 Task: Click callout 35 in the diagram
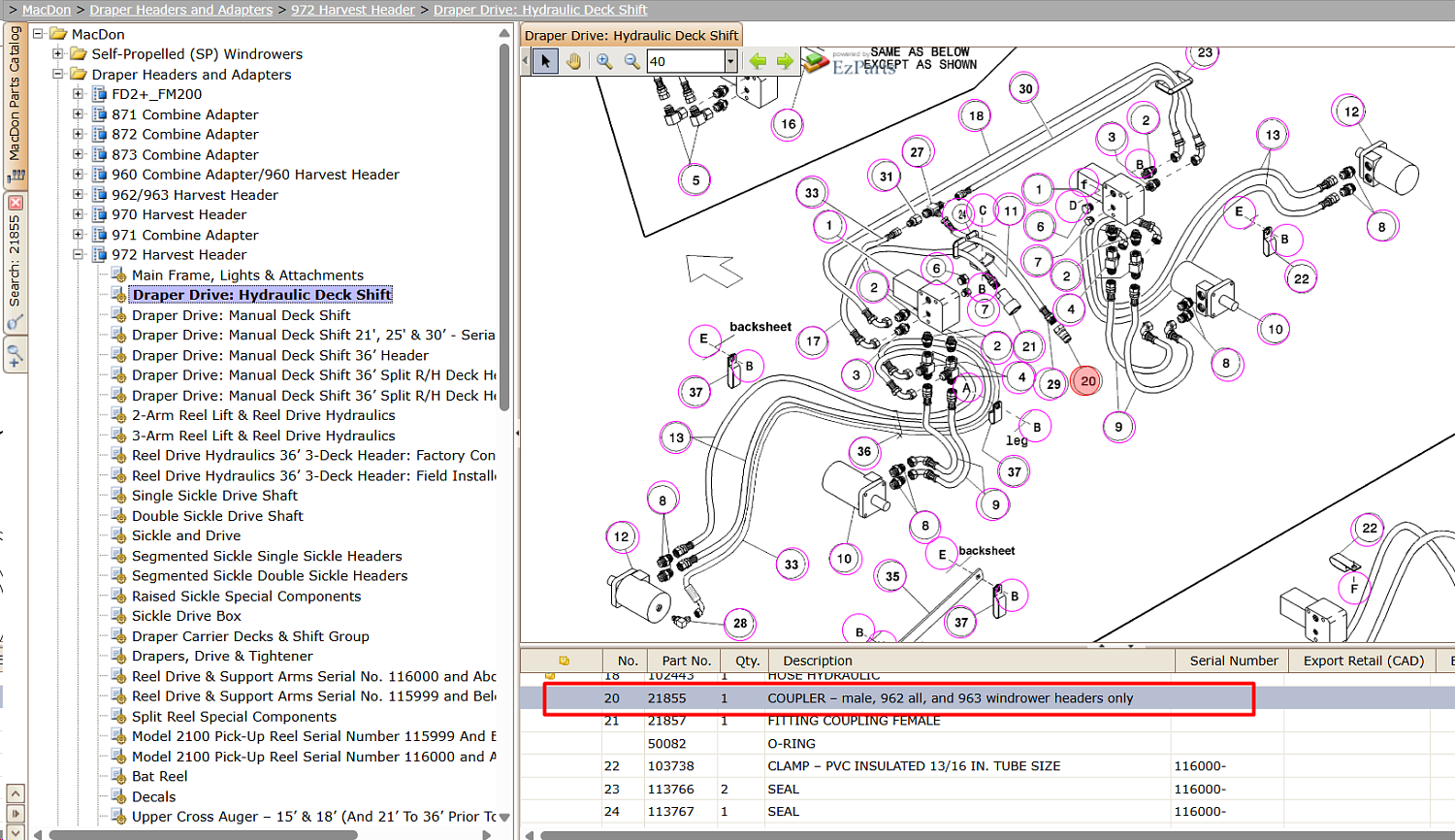(891, 576)
